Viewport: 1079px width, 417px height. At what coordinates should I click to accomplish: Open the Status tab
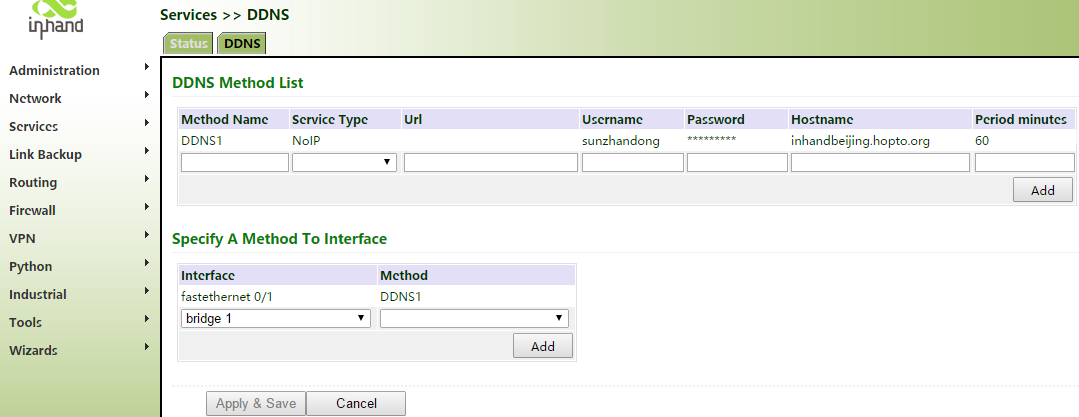pos(188,44)
